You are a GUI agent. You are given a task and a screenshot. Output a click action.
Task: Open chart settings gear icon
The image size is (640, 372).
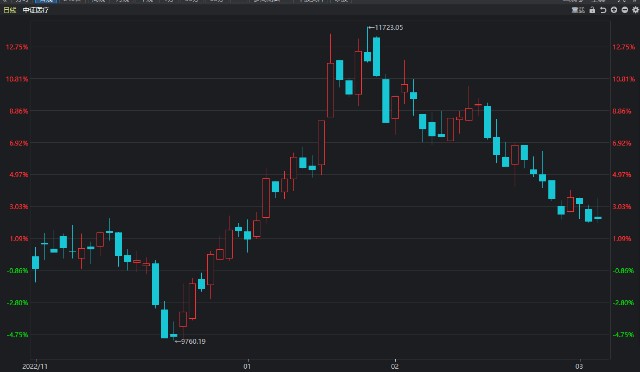635,10
